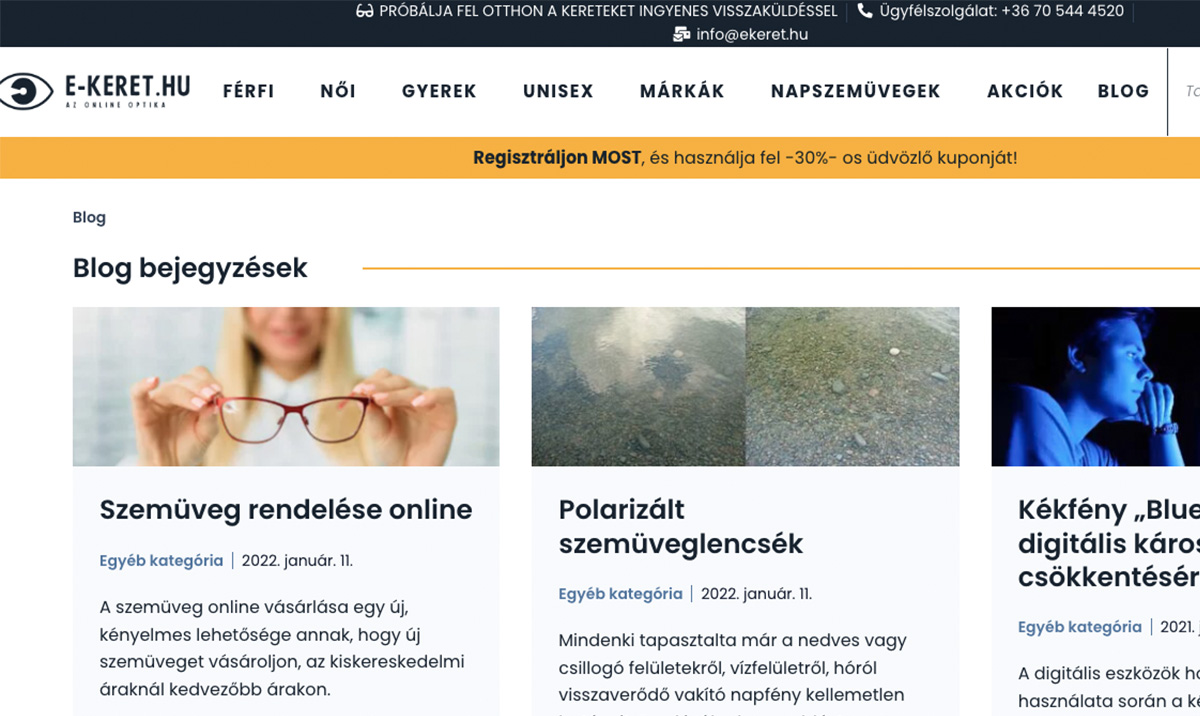Click the info@ekeret.hu email link
The width and height of the screenshot is (1200, 716).
point(752,34)
